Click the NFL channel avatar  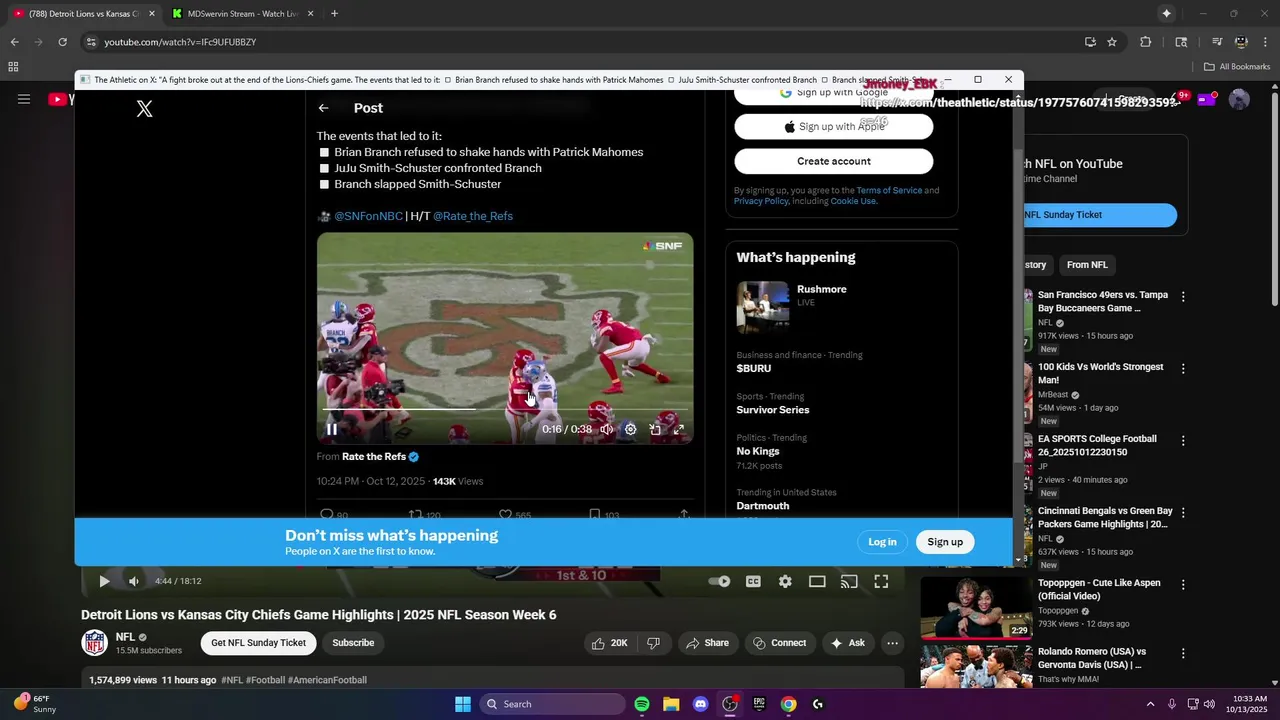[x=95, y=643]
